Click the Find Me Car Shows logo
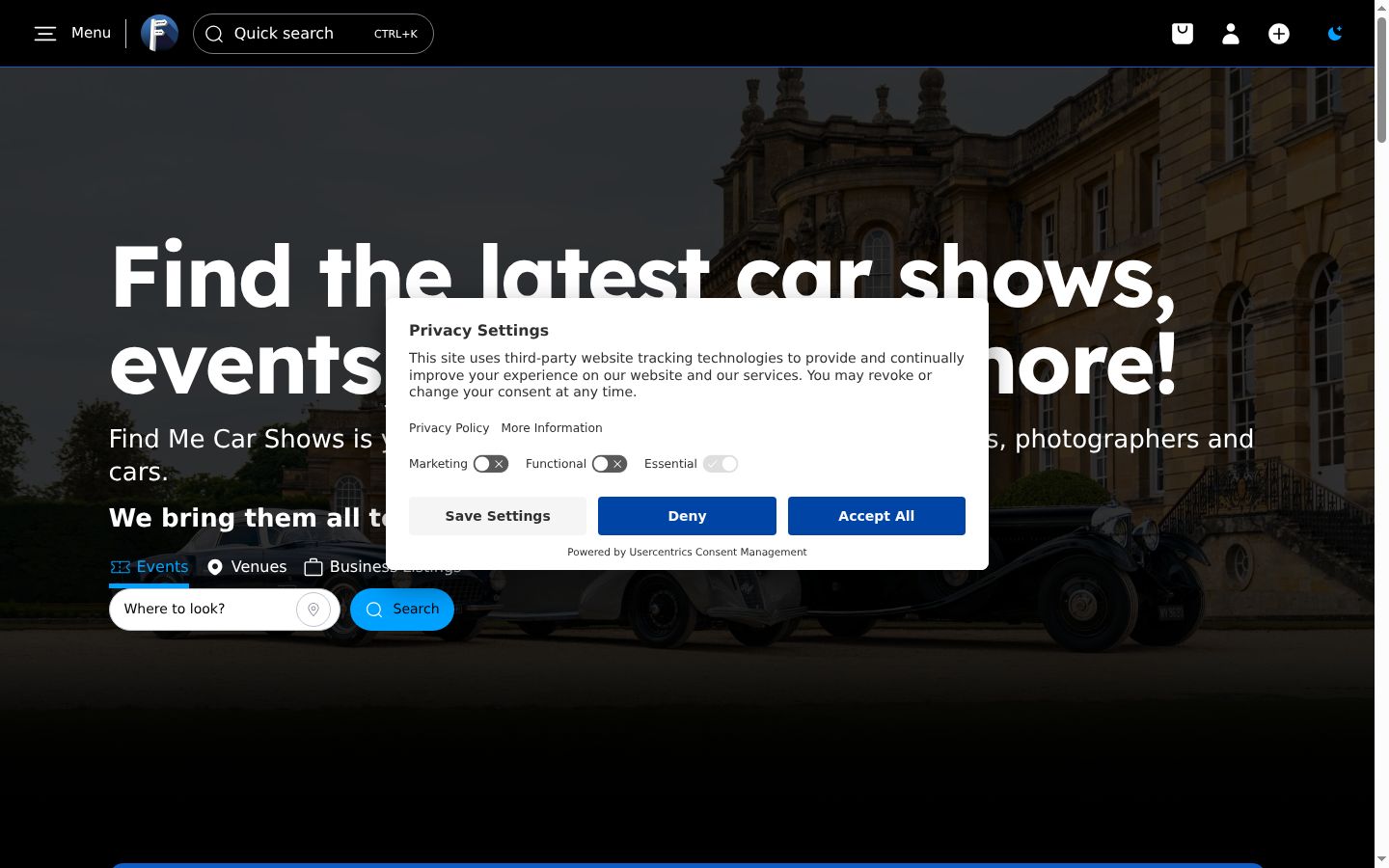Screen dimensions: 1389x868 [x=159, y=34]
